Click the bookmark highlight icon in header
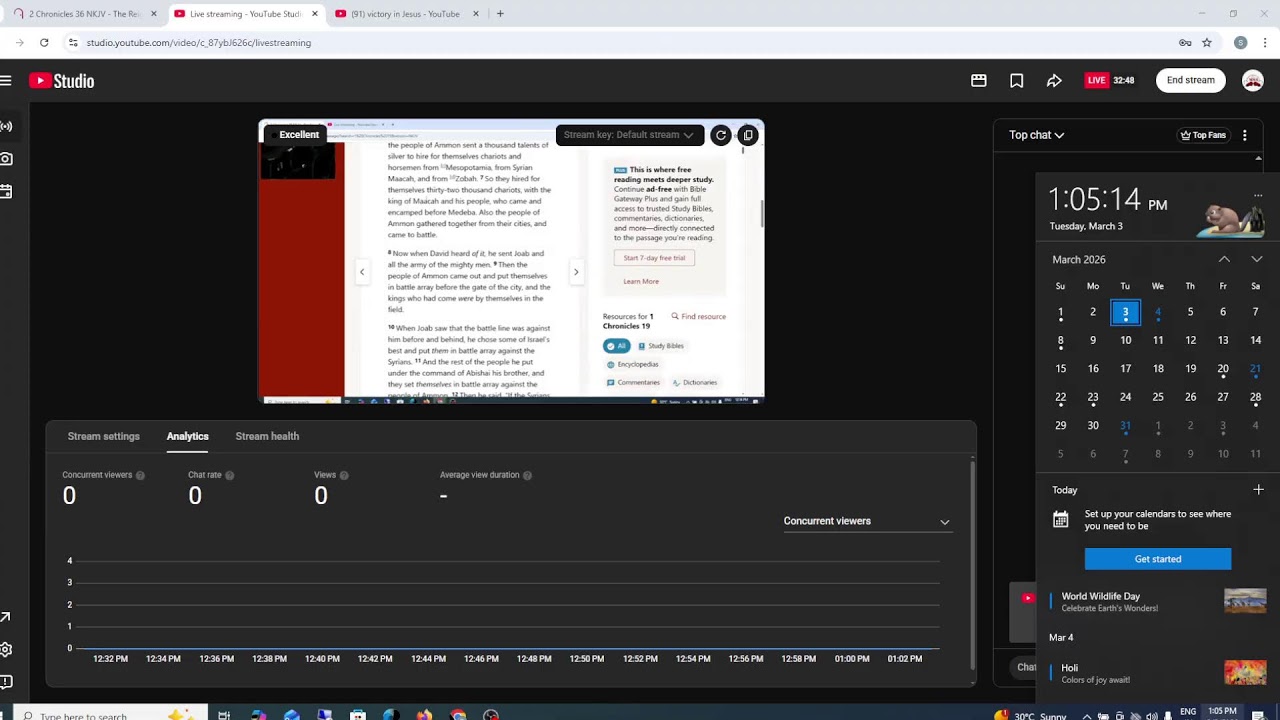Screen dimensions: 1280x720 point(1016,81)
